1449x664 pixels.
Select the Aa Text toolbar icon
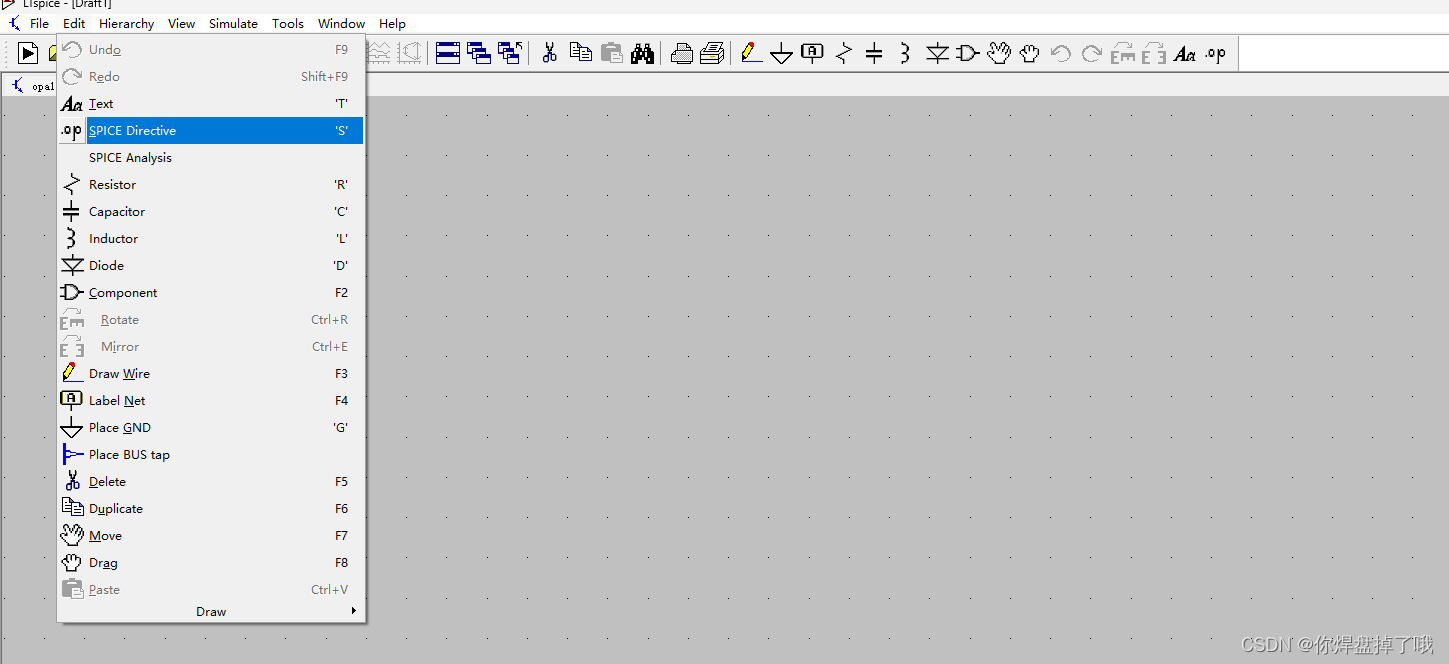click(x=1185, y=53)
